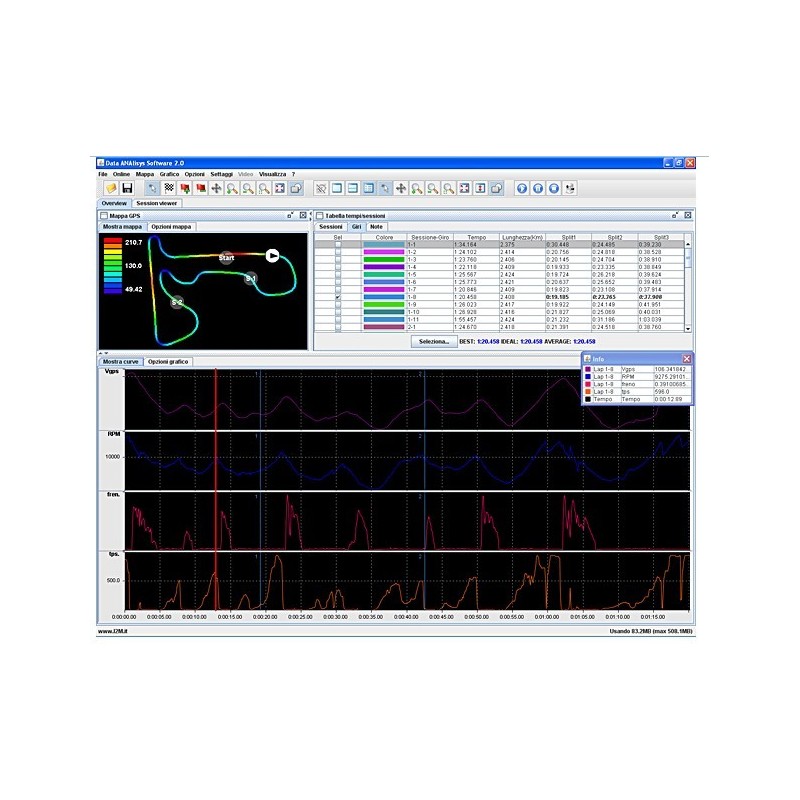
Task: Click the last toolbar icon after playback buttons
Action: click(570, 188)
